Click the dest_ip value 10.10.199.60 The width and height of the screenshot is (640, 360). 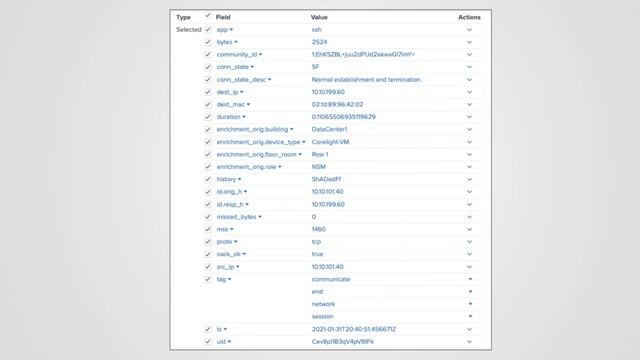(x=328, y=92)
